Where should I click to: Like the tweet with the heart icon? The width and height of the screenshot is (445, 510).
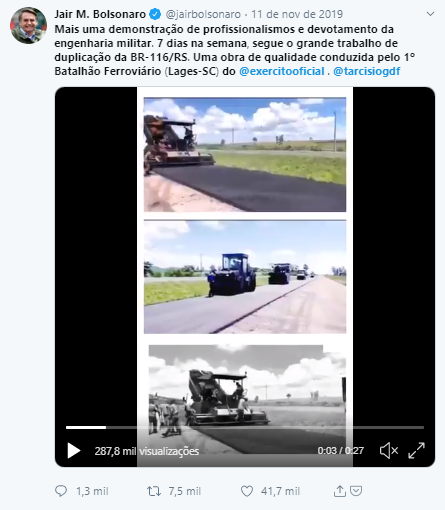(247, 491)
